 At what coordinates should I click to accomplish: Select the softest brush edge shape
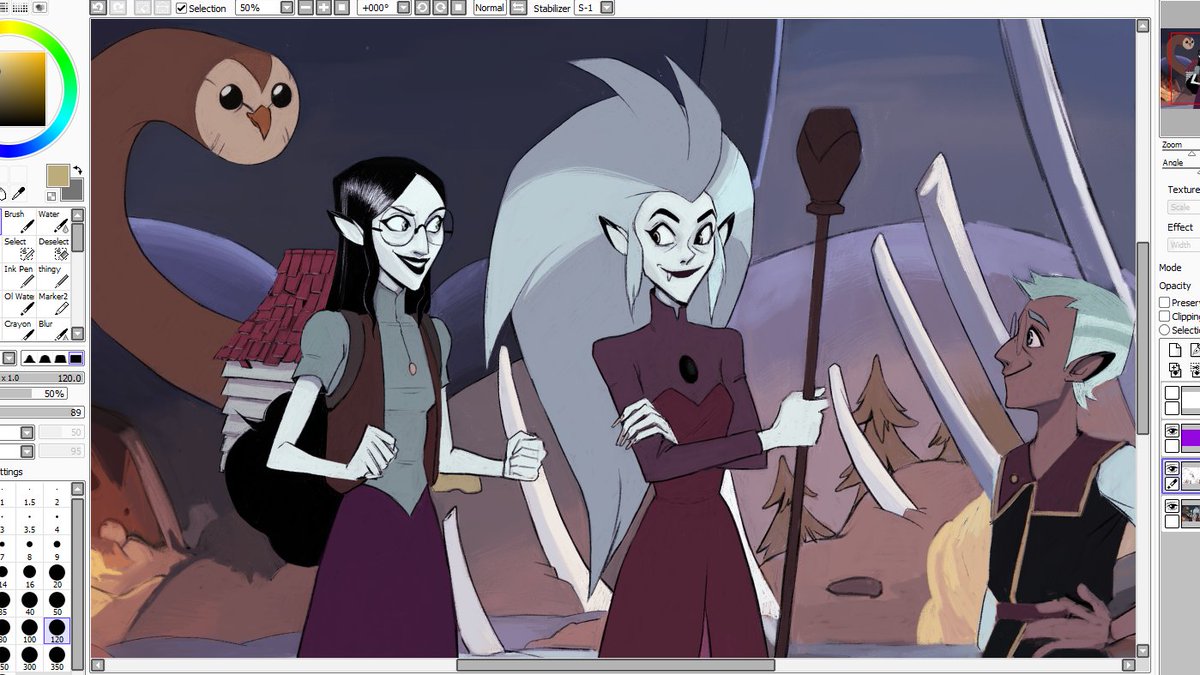[27, 359]
